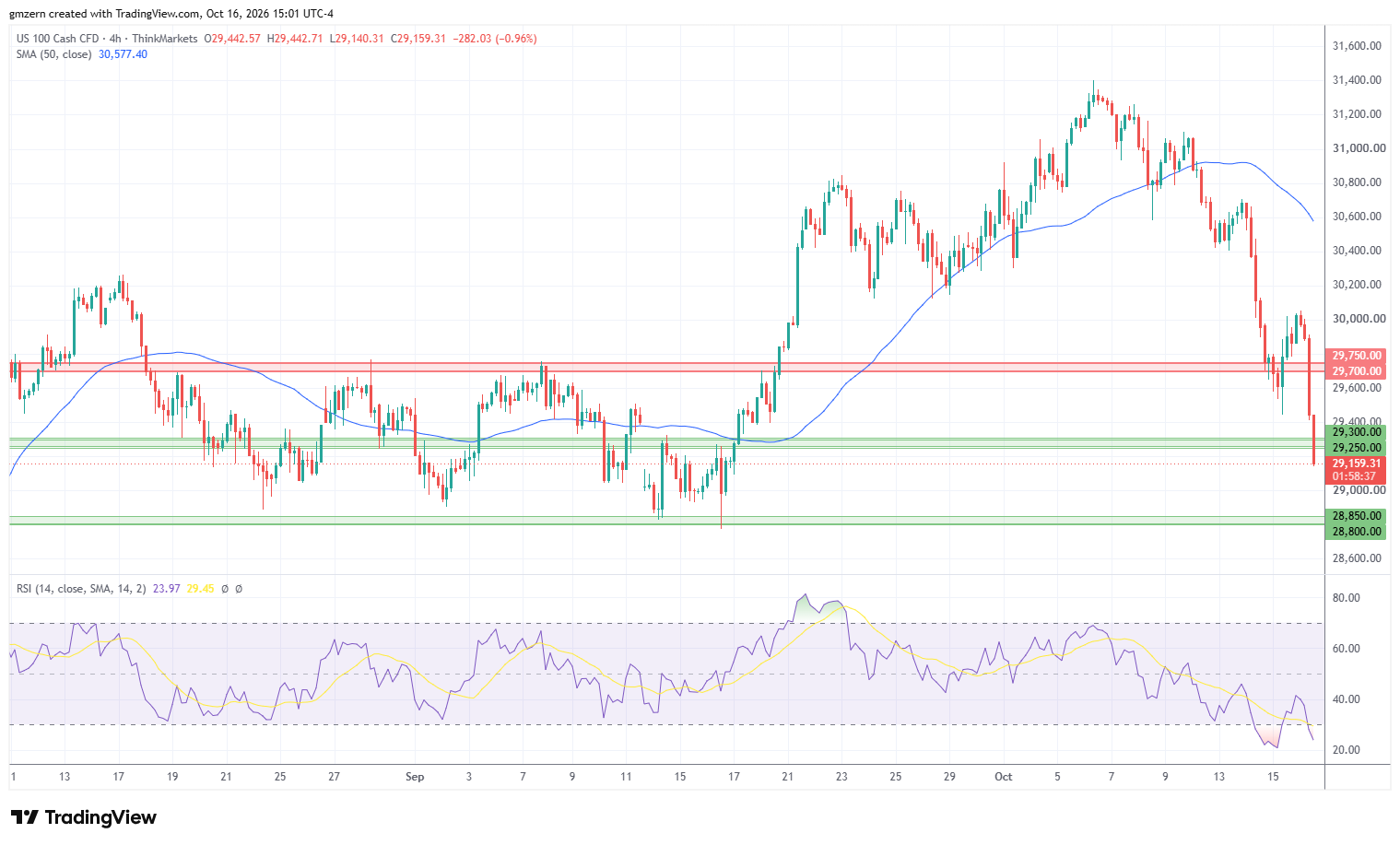Click date 11 on the time axis
Image resolution: width=1400 pixels, height=845 pixels.
(626, 777)
